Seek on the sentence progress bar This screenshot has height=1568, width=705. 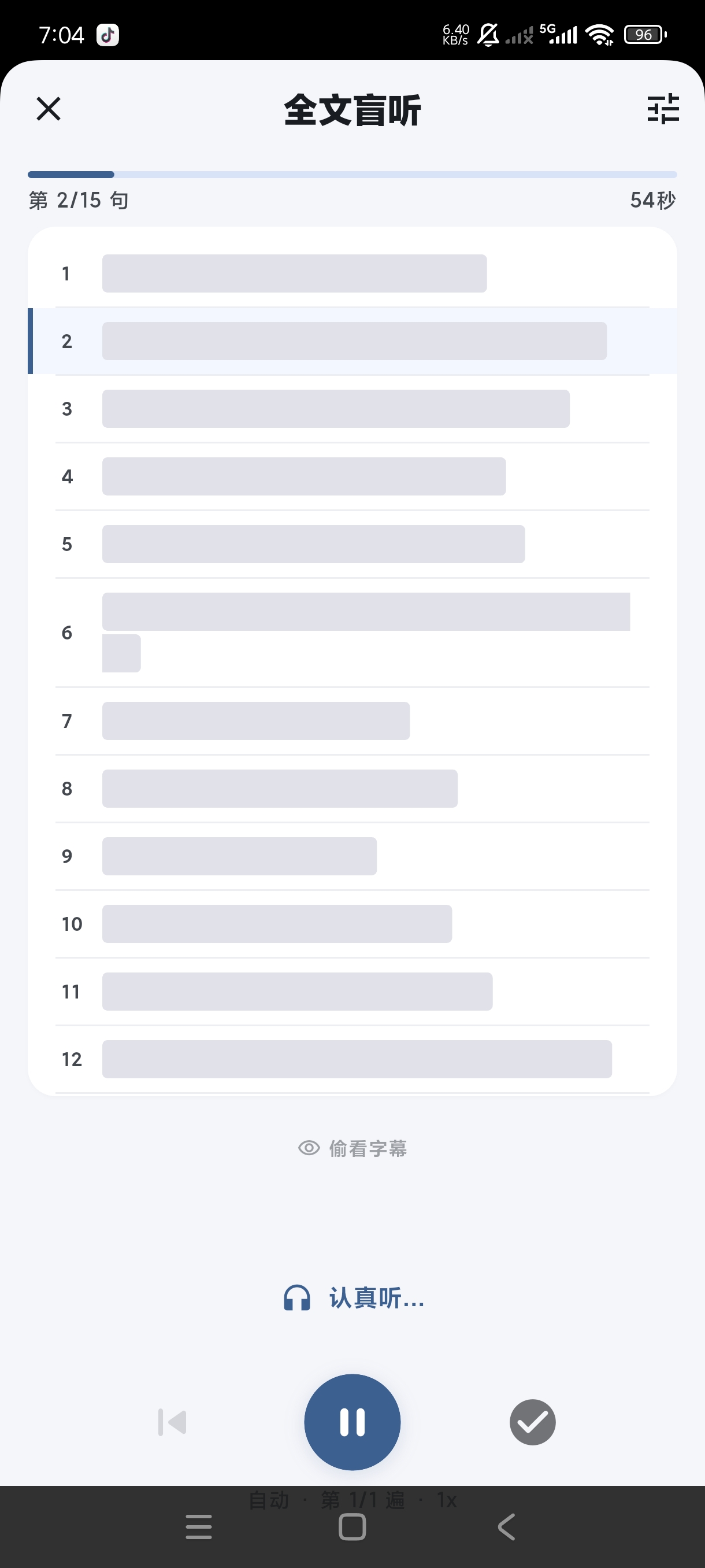(x=352, y=175)
